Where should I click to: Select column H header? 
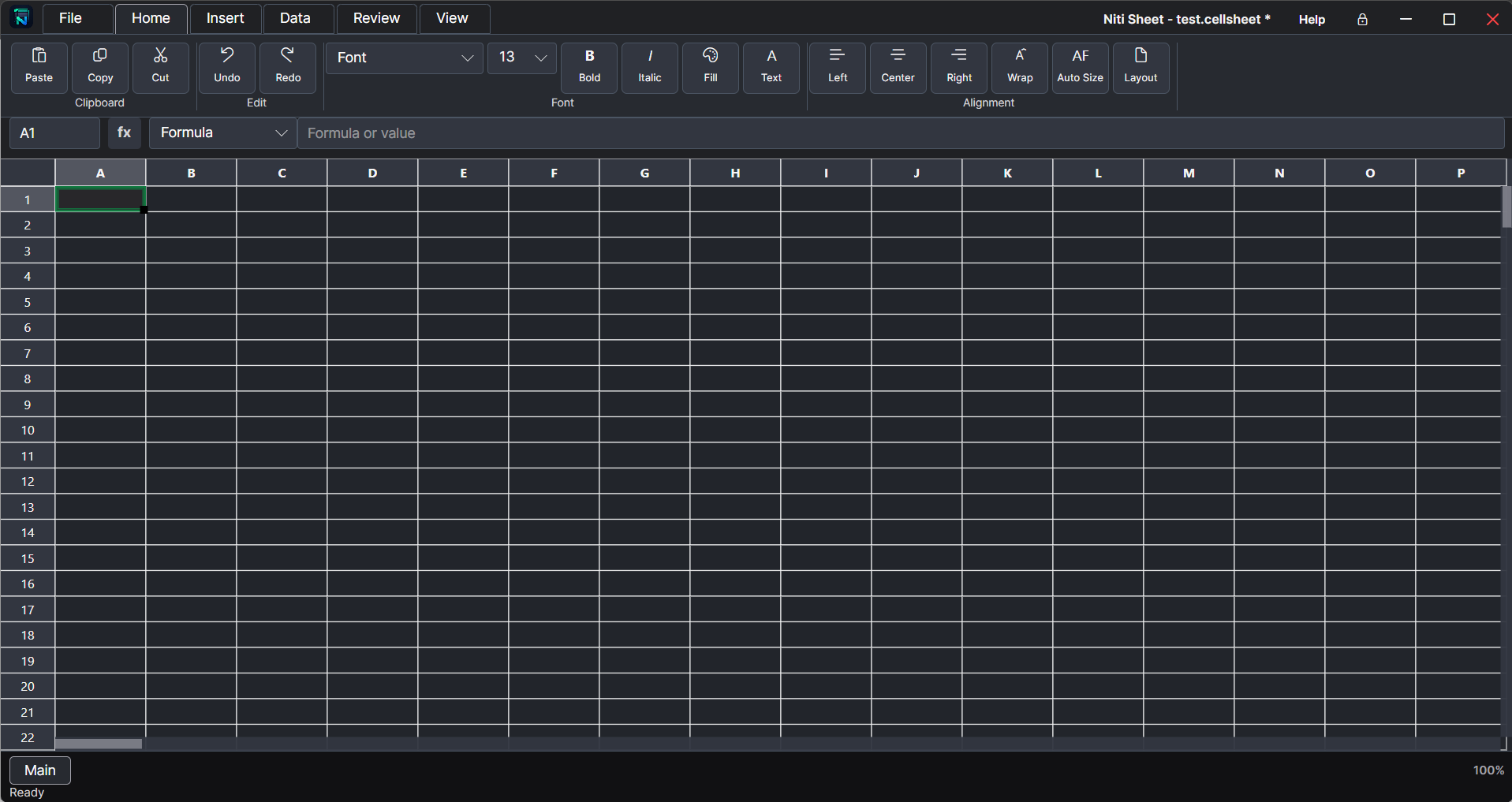(735, 173)
